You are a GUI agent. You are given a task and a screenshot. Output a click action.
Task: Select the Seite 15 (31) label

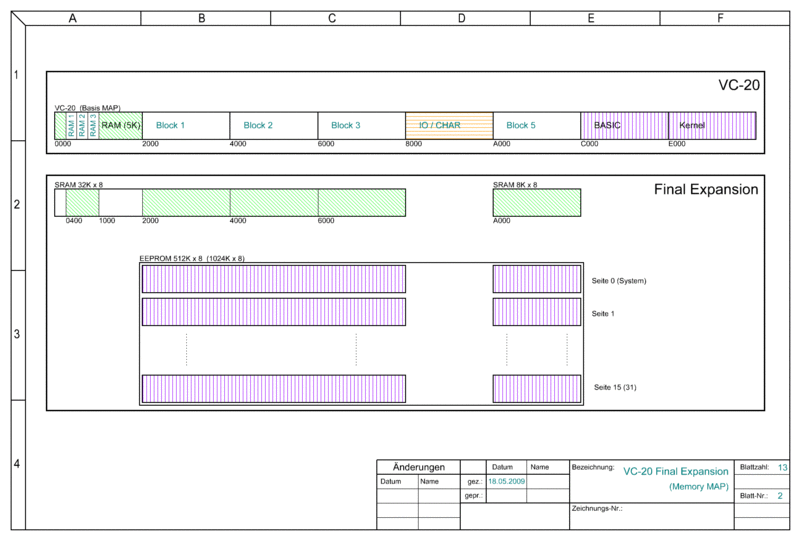point(615,387)
